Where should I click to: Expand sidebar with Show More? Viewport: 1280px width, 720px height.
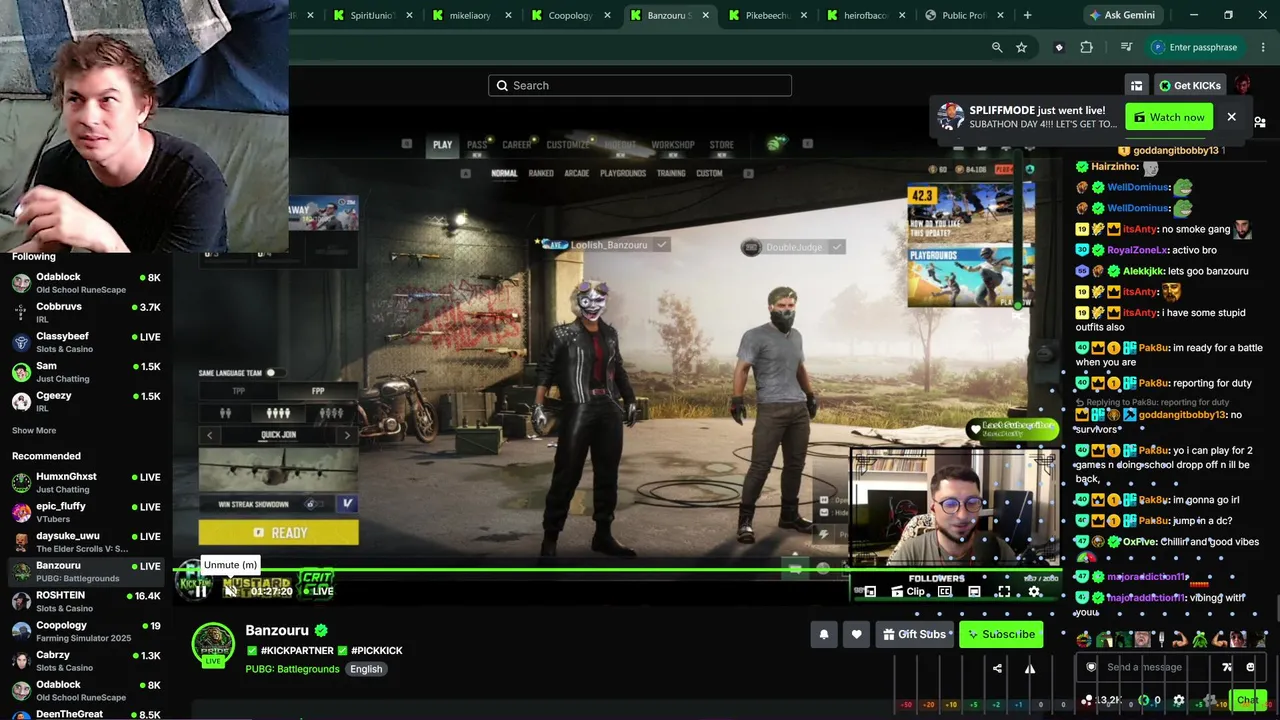pos(34,430)
